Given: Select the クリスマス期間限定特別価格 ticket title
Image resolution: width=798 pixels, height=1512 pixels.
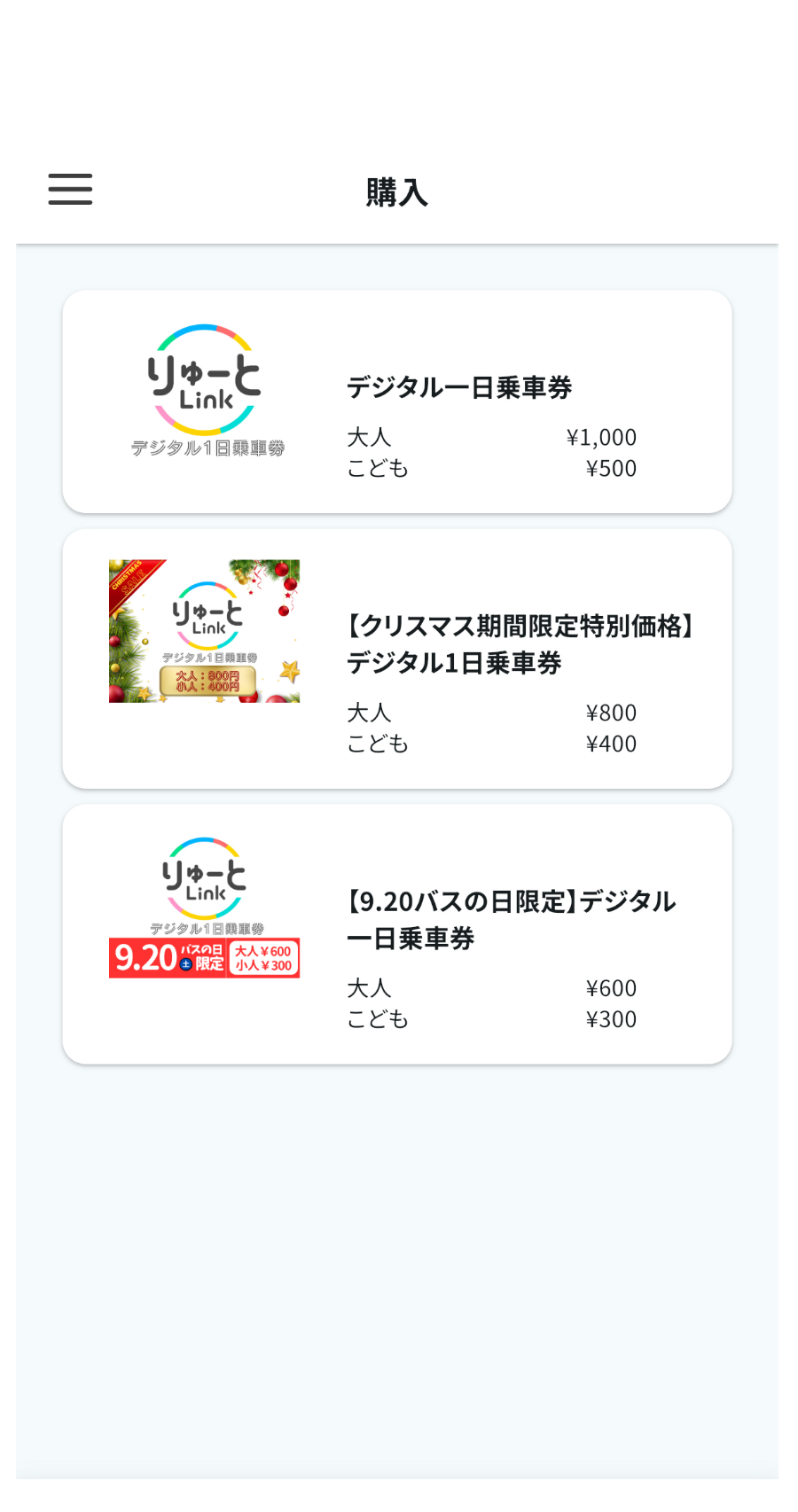Looking at the screenshot, I should point(520,644).
